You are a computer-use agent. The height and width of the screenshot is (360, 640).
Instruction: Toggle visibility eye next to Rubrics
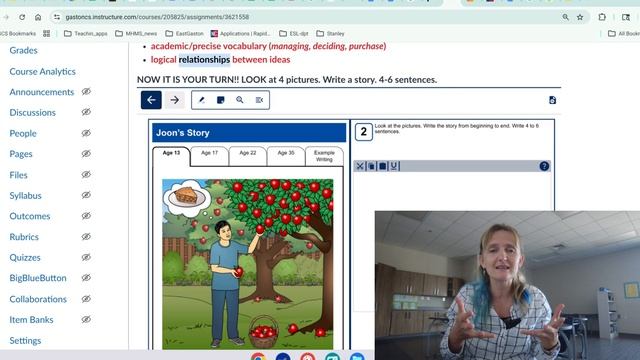coord(86,237)
